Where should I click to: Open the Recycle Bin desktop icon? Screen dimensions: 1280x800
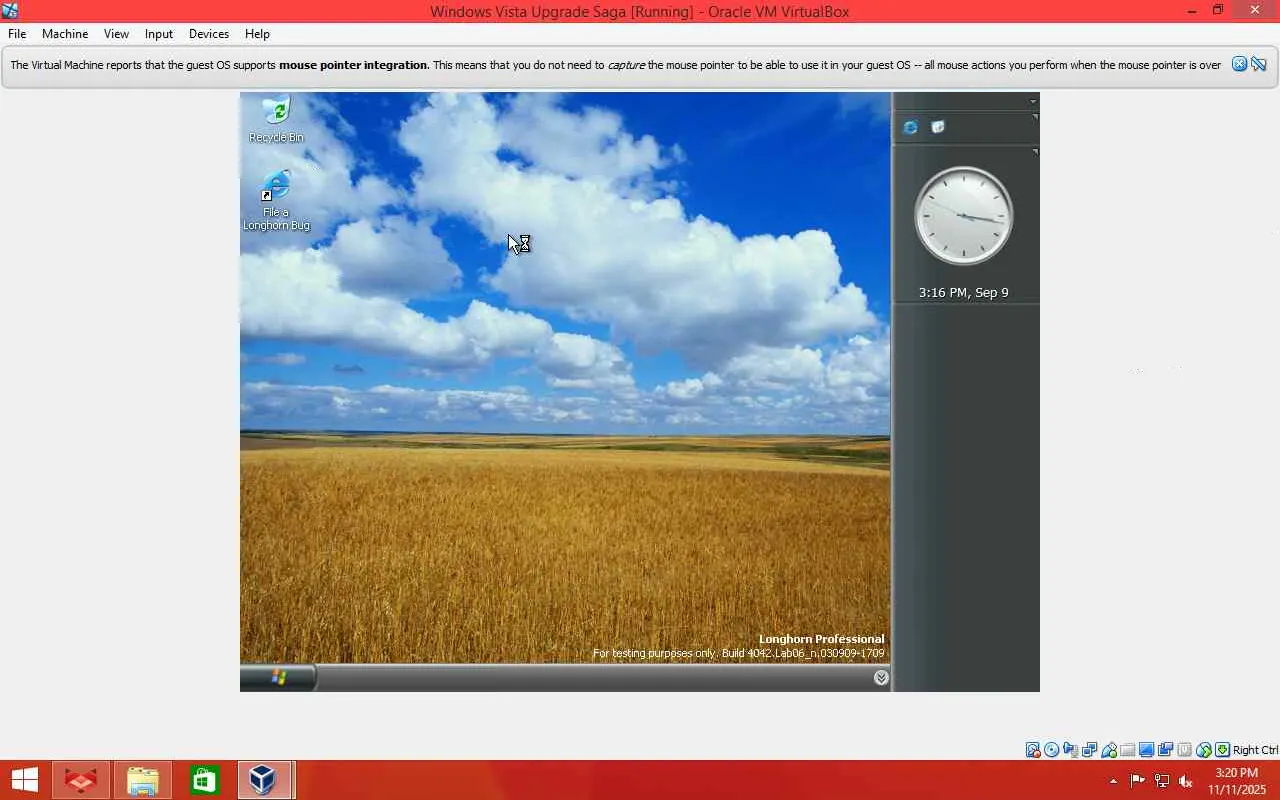(x=276, y=119)
